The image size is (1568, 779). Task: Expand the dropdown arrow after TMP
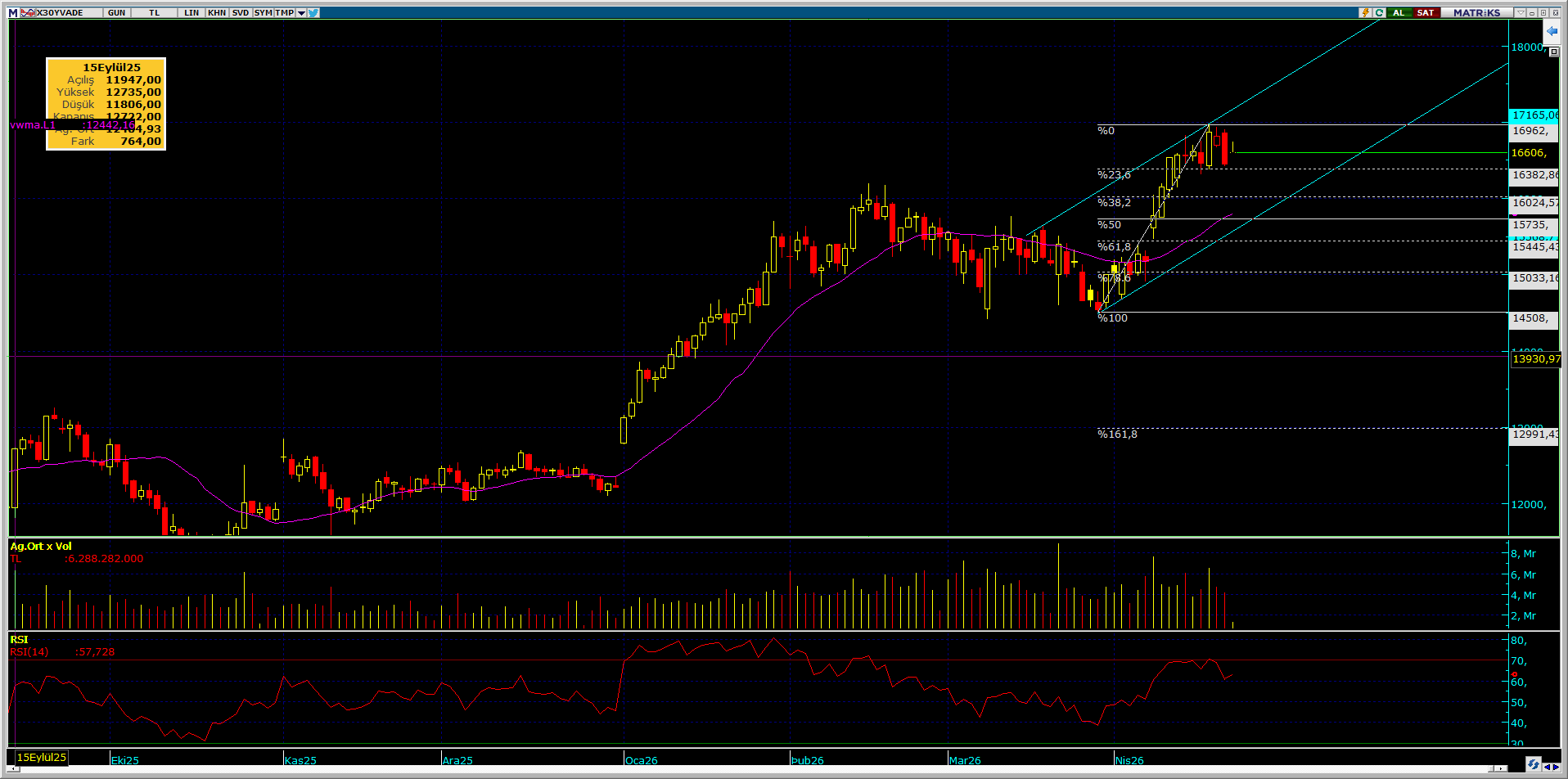pyautogui.click(x=301, y=12)
